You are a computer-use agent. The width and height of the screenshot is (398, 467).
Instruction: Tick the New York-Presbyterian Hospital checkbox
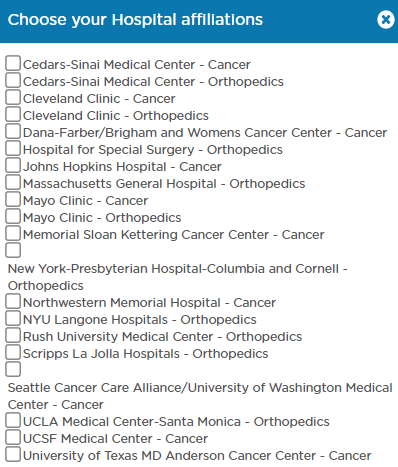pyautogui.click(x=13, y=250)
